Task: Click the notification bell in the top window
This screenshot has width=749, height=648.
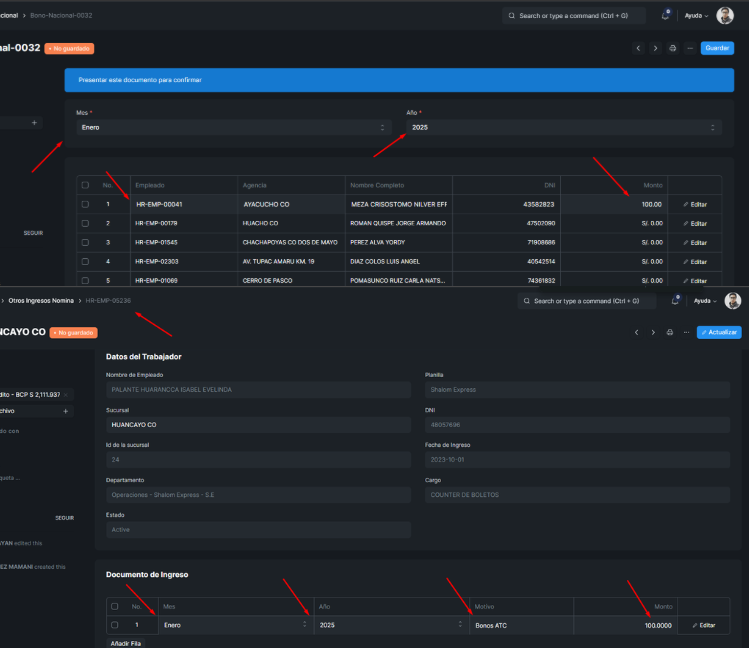Action: click(x=665, y=15)
